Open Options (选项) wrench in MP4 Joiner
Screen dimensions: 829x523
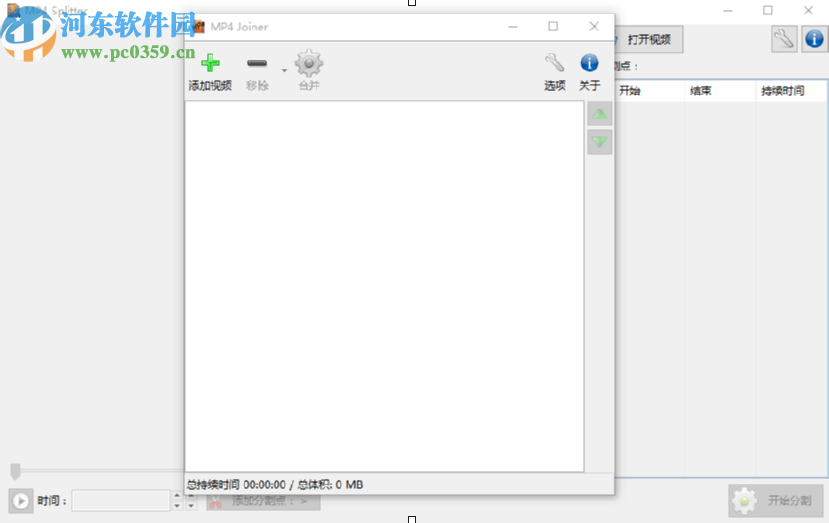tap(555, 63)
